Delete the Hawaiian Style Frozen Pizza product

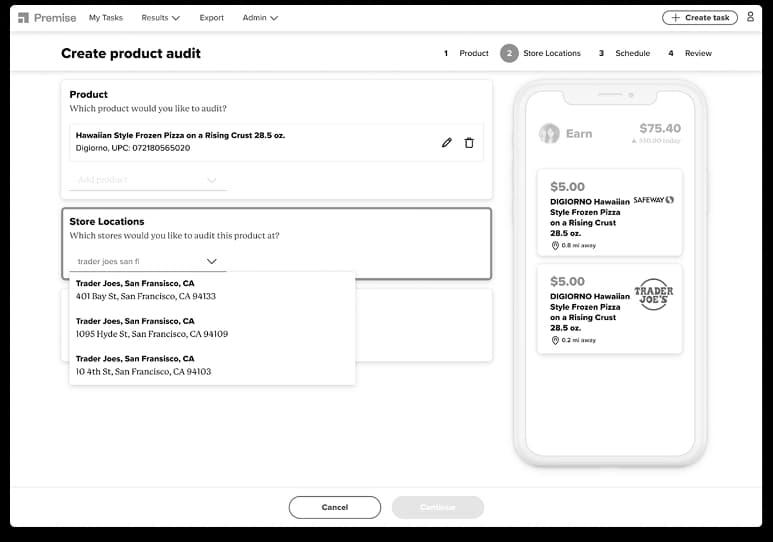pos(469,143)
